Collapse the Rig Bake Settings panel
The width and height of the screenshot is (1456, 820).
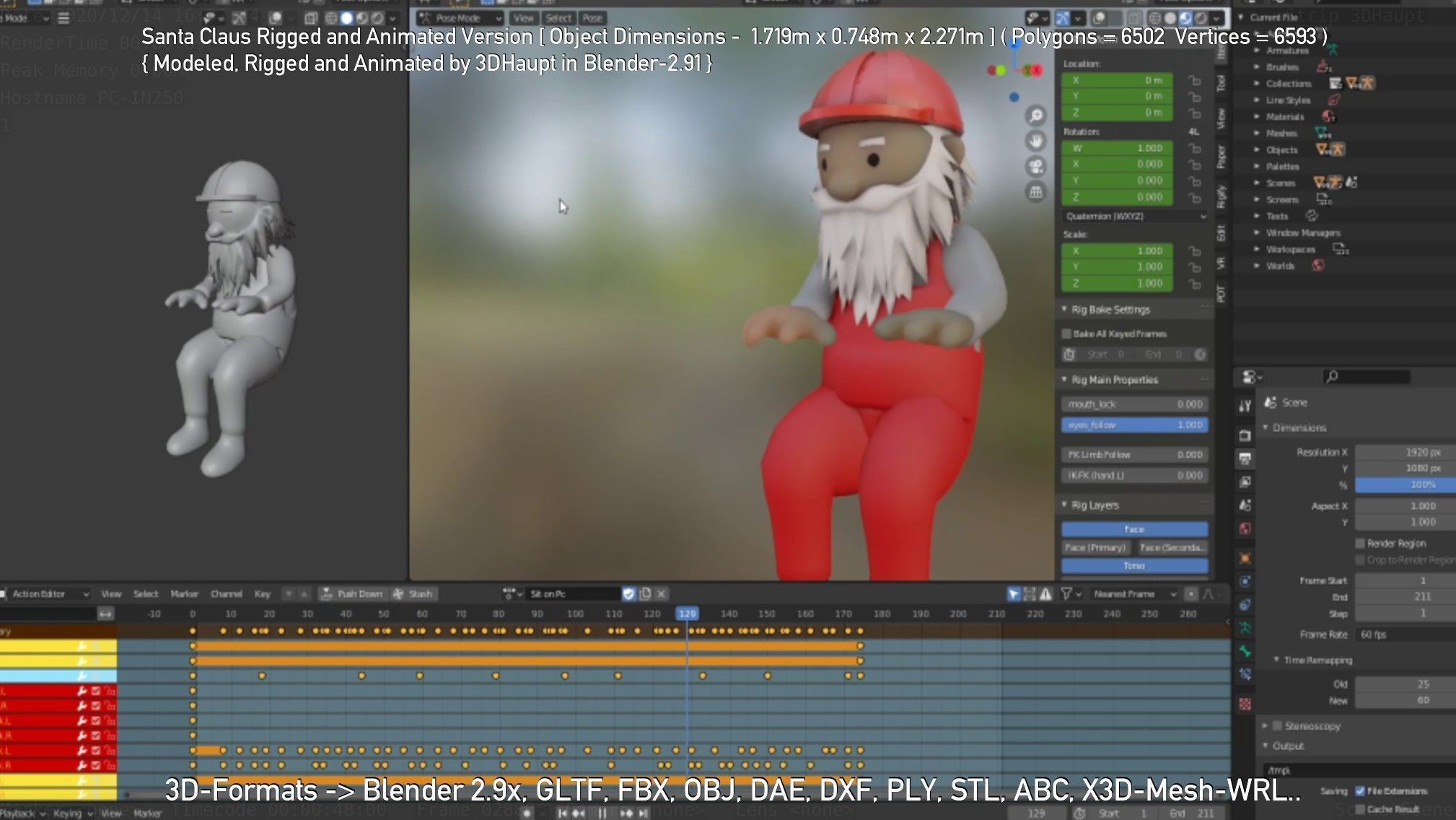coord(1064,309)
